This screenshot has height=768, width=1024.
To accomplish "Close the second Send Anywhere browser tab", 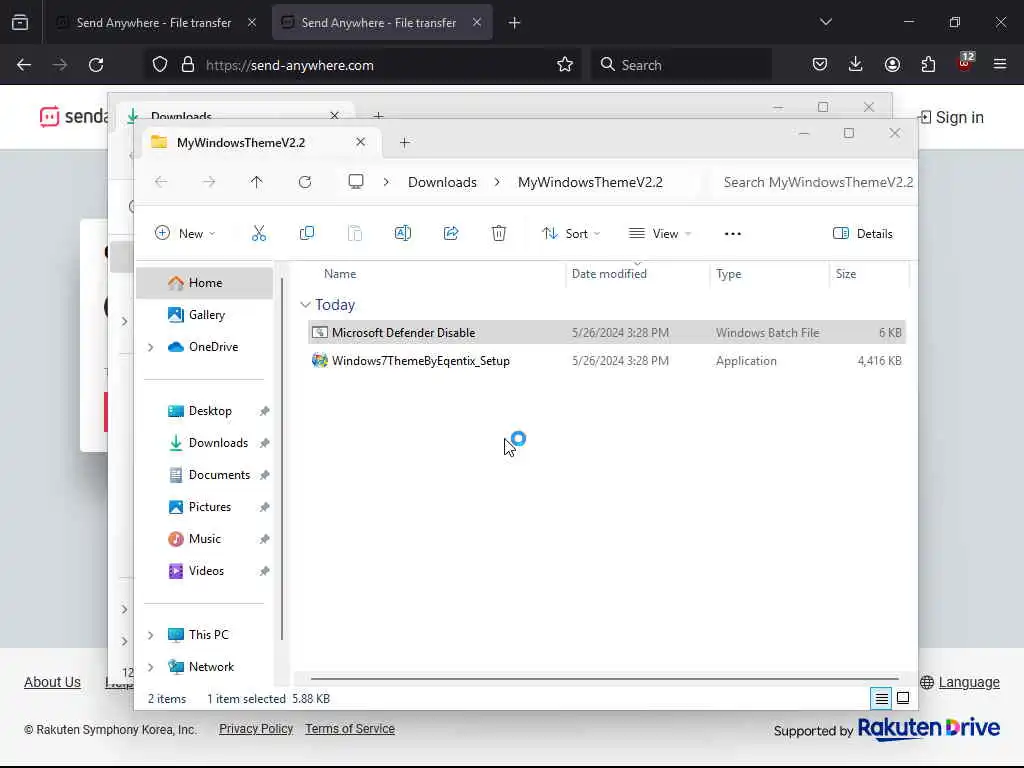I will (x=477, y=22).
